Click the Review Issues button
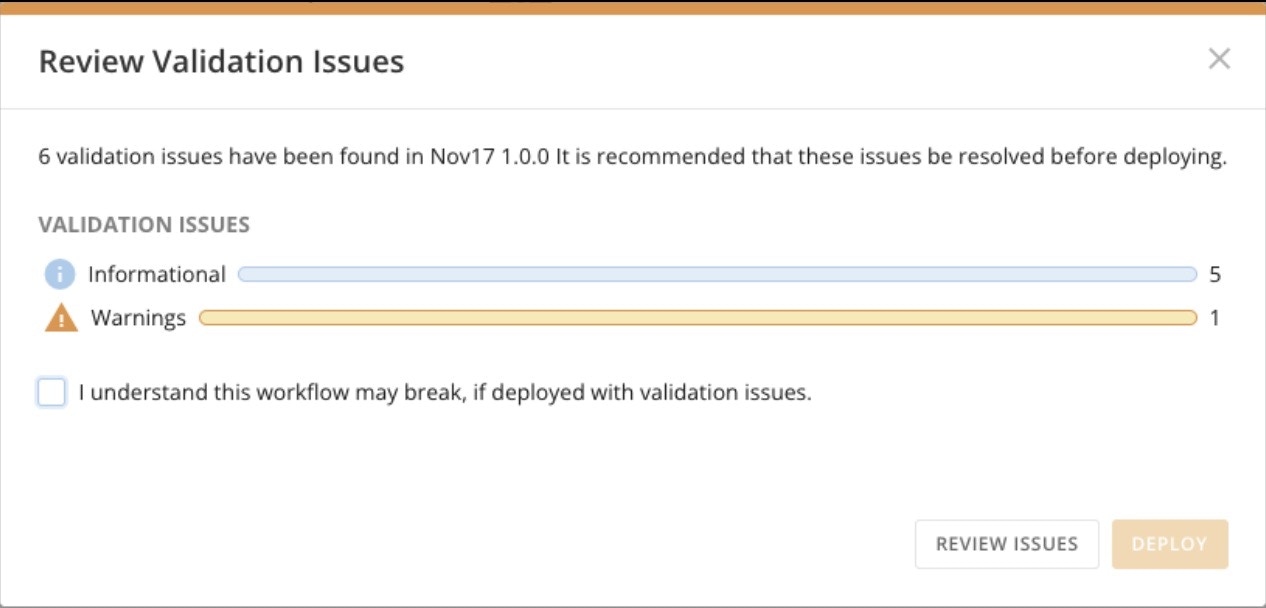The image size is (1266, 608). (1006, 543)
